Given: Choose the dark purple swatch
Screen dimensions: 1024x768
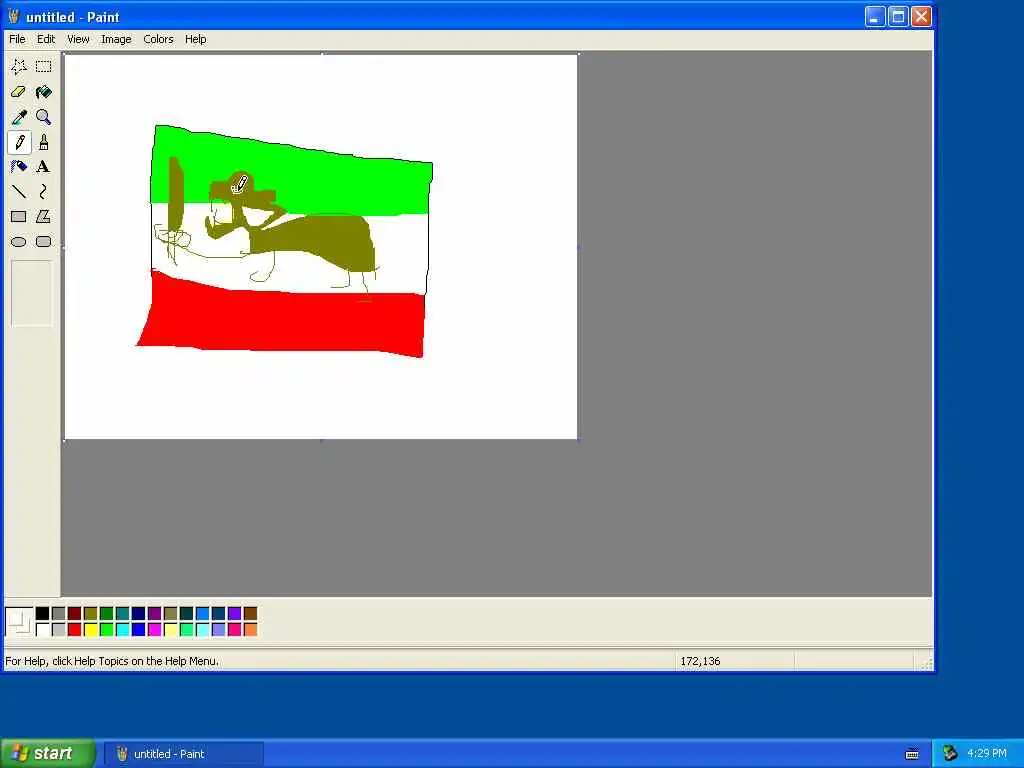Looking at the screenshot, I should coord(154,613).
